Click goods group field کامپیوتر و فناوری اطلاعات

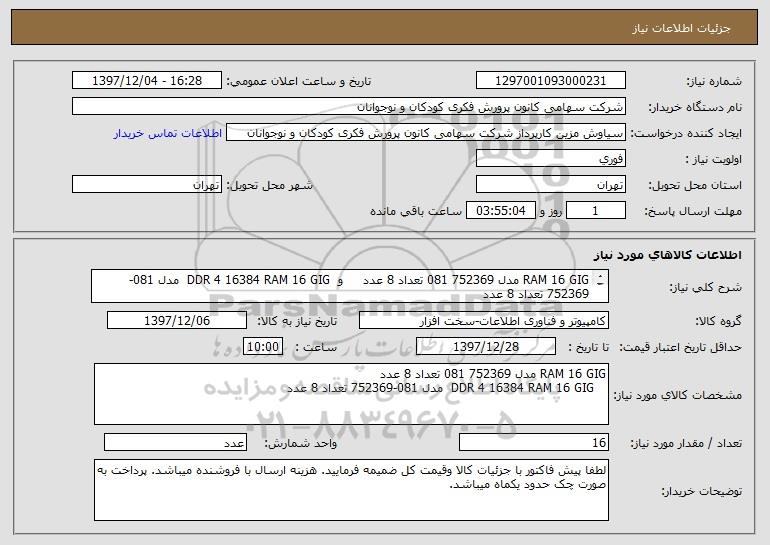click(x=484, y=321)
